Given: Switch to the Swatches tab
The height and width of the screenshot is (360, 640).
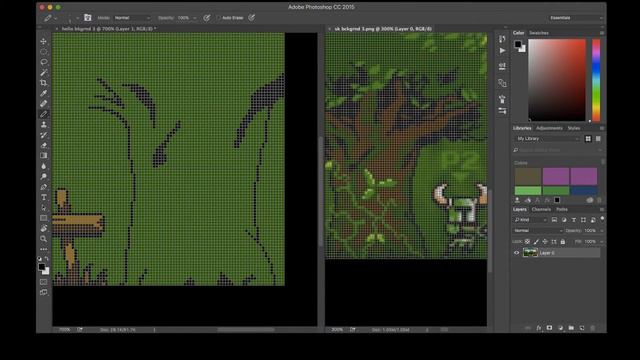Looking at the screenshot, I should [539, 33].
